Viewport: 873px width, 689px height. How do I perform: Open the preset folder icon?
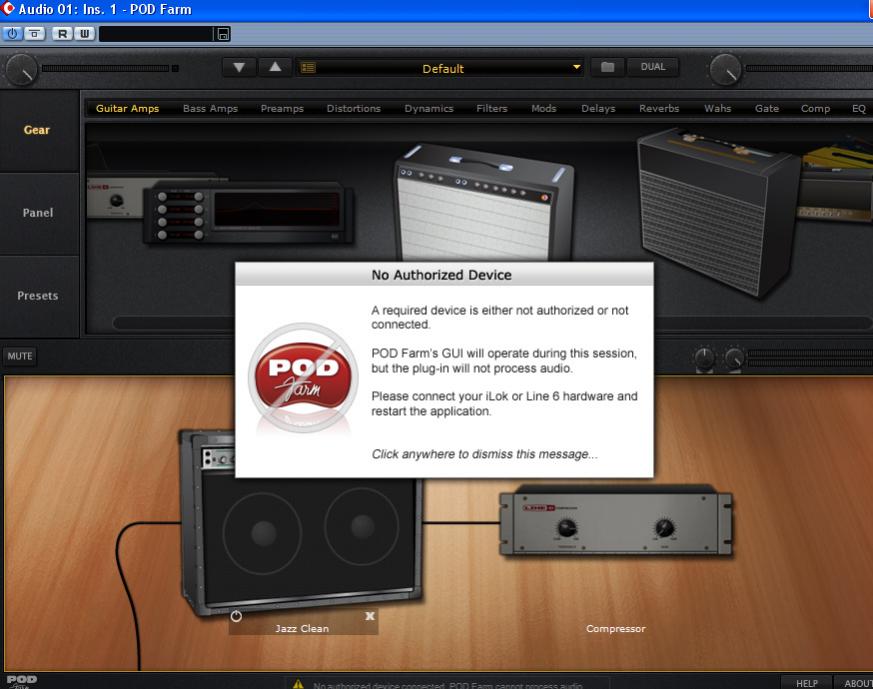click(607, 67)
